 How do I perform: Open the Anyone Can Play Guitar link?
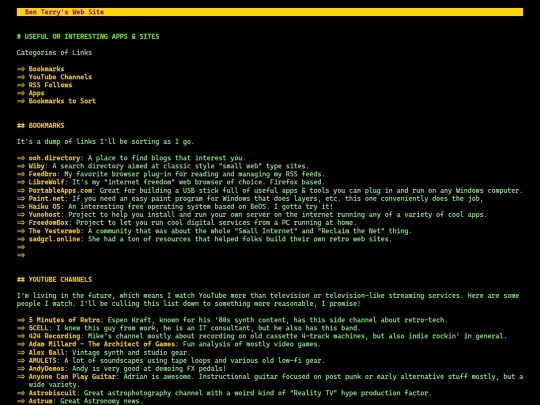pos(72,377)
